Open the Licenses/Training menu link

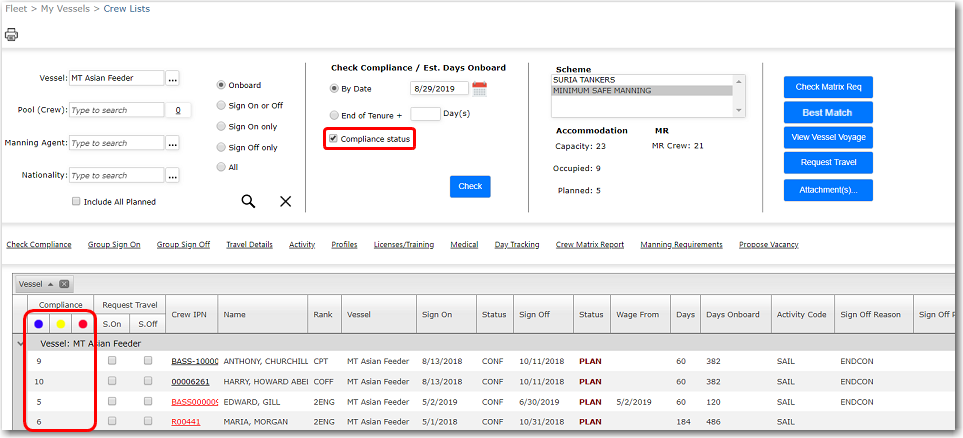[403, 245]
